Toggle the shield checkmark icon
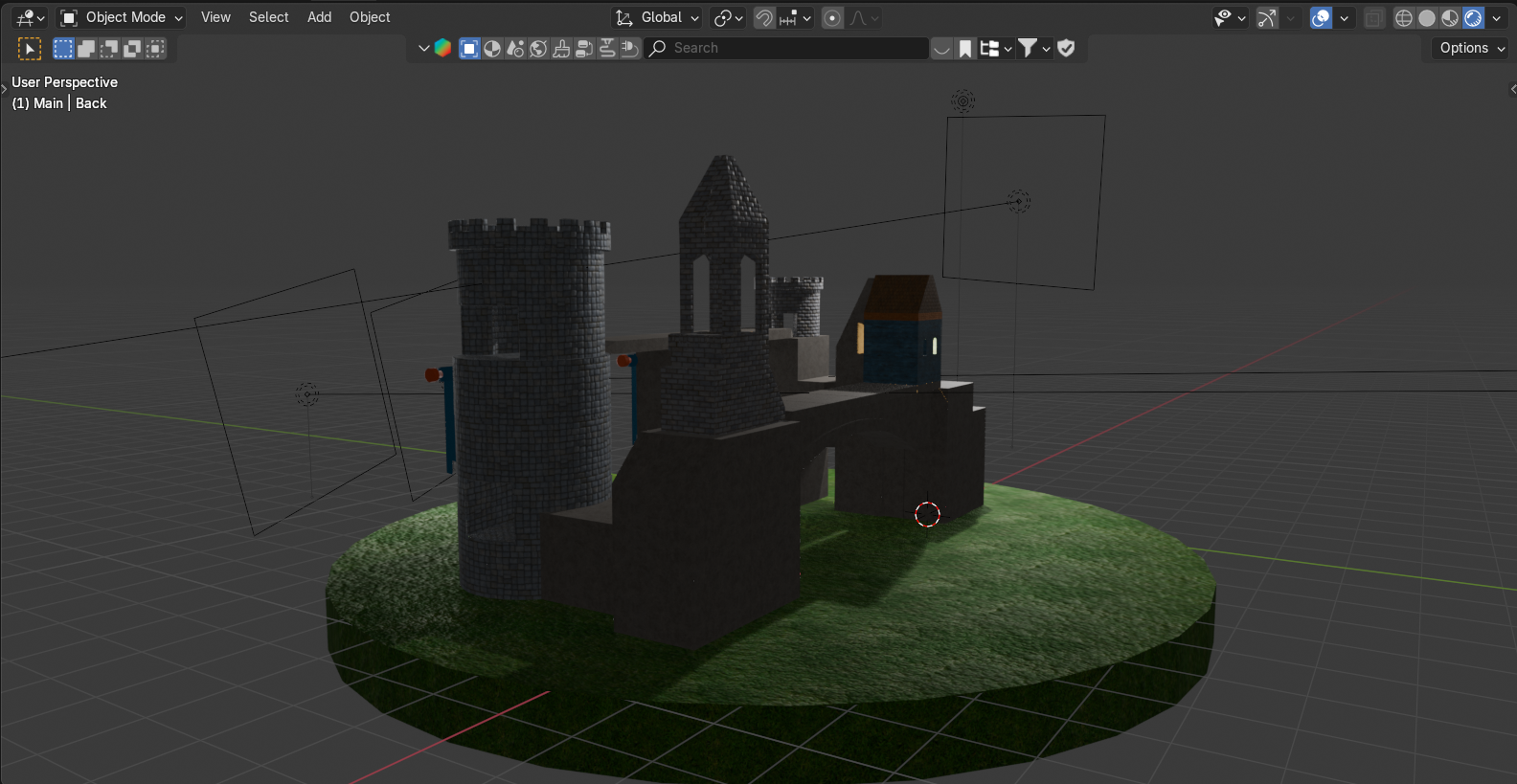1517x784 pixels. pyautogui.click(x=1066, y=48)
